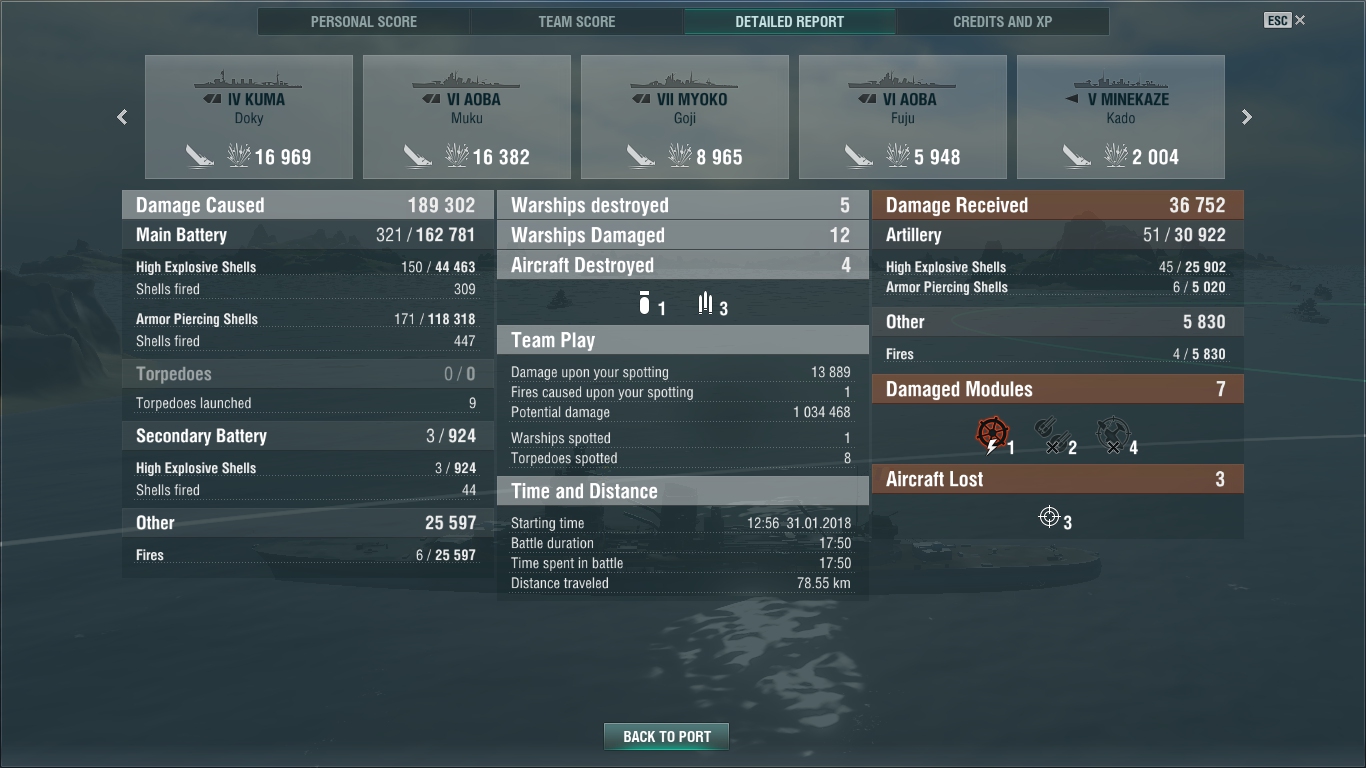Click the spotter aircraft lost icon
1366x768 pixels.
(1049, 516)
